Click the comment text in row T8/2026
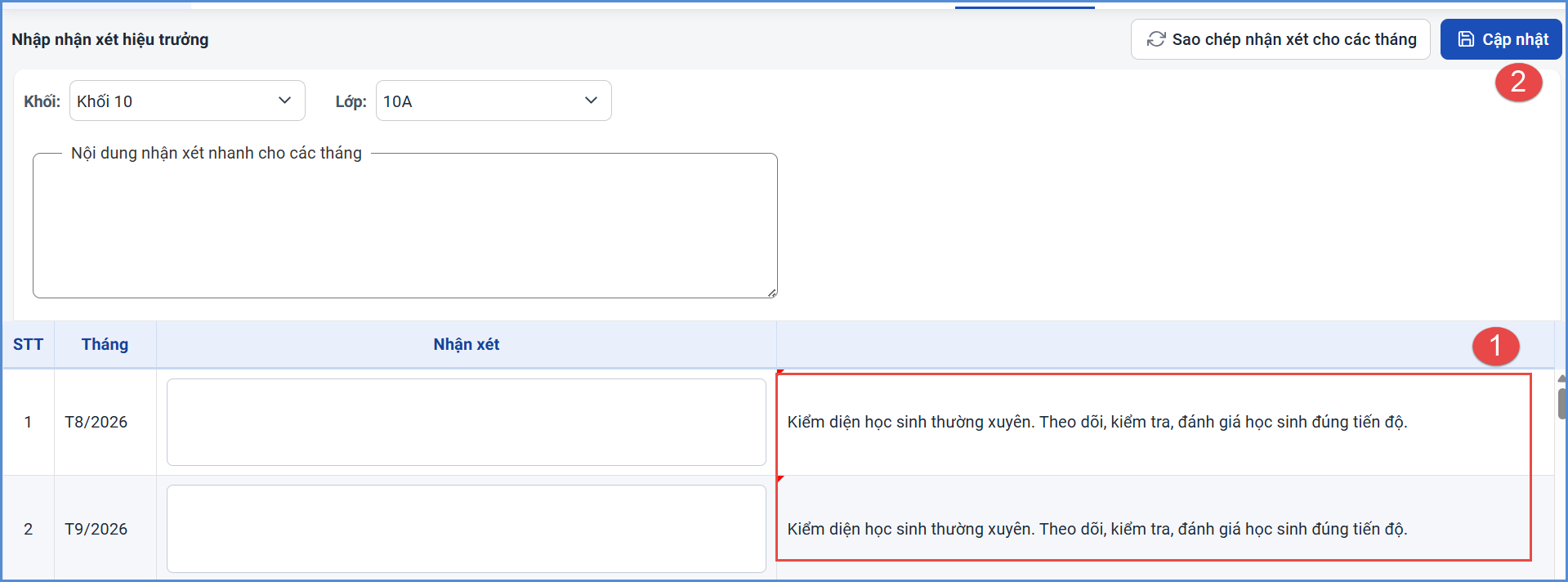Viewport: 1568px width, 582px height. coord(1097,422)
